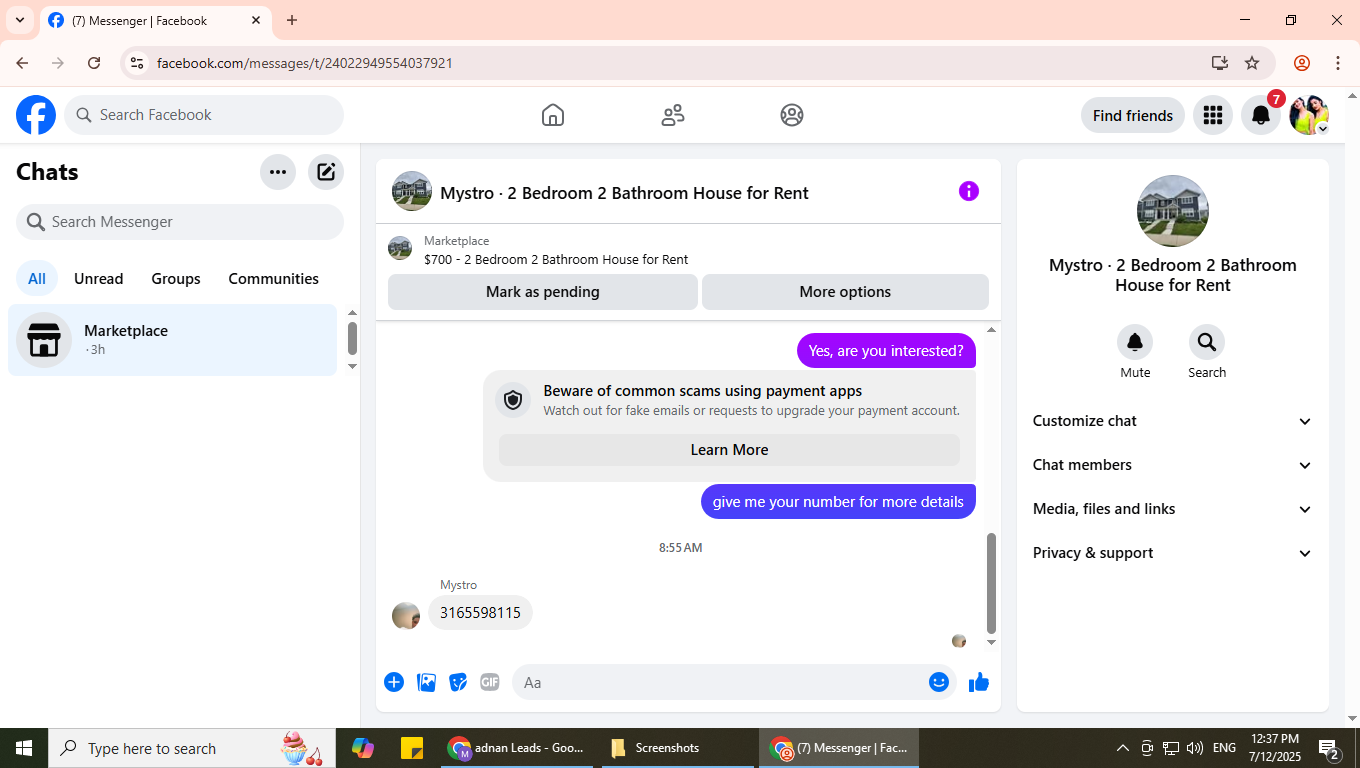Open emoji picker in message box
Screen dimensions: 1360x768
point(938,682)
